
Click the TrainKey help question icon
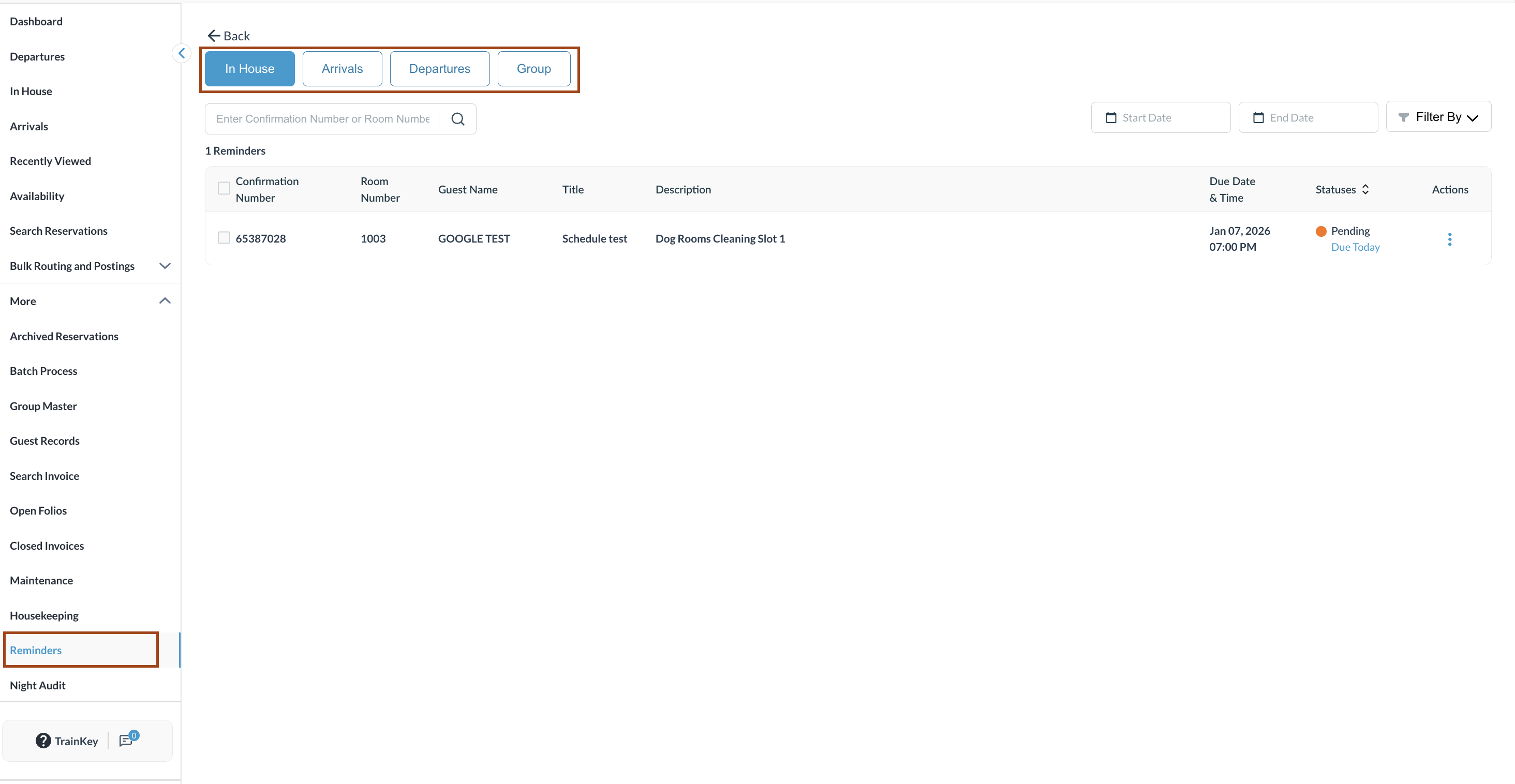(43, 741)
